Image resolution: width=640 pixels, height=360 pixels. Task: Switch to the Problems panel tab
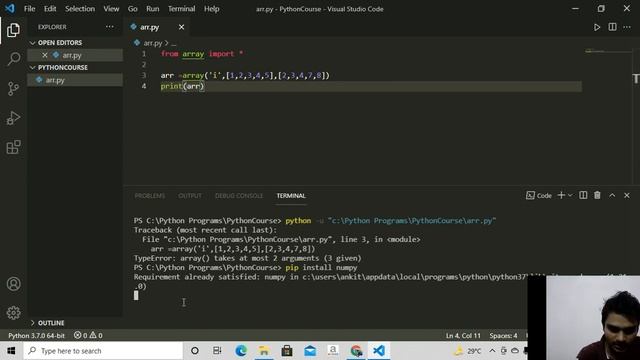[x=150, y=196]
